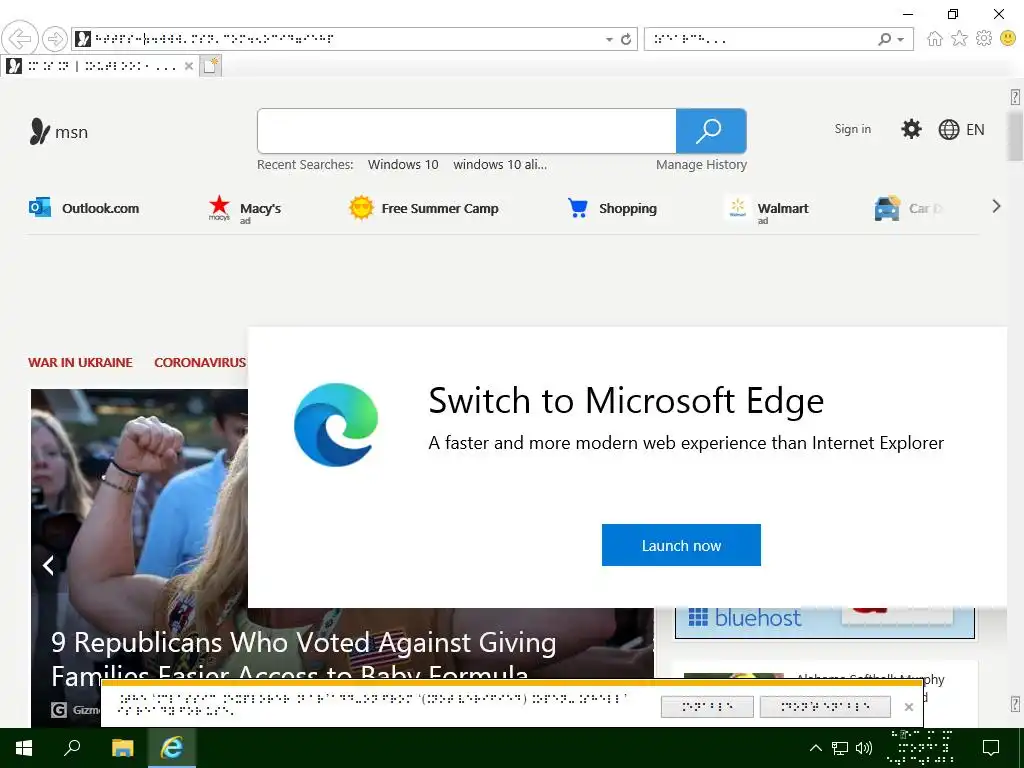This screenshot has height=768, width=1024.
Task: Select recent search Windows 10
Action: (x=403, y=165)
